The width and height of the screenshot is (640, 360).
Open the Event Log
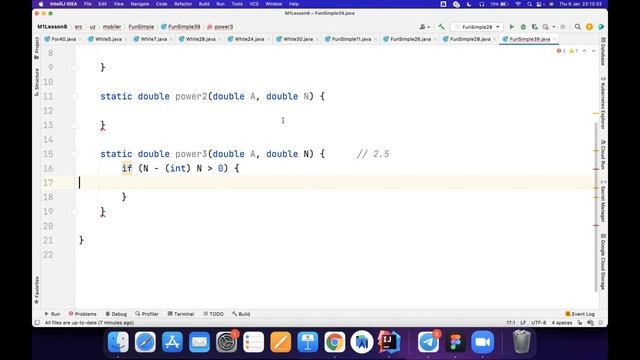click(x=580, y=314)
